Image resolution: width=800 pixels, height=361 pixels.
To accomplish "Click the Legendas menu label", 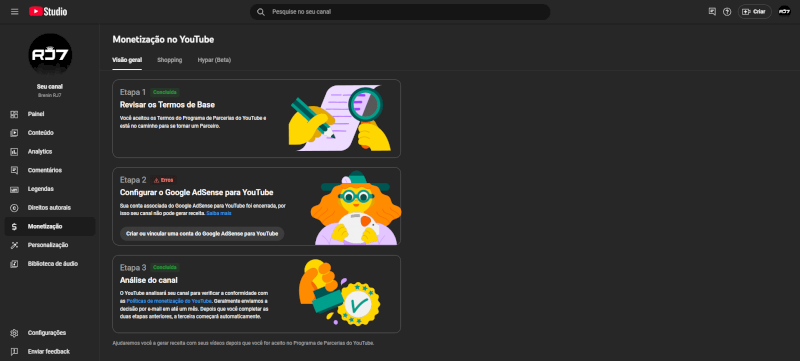I will (x=41, y=189).
